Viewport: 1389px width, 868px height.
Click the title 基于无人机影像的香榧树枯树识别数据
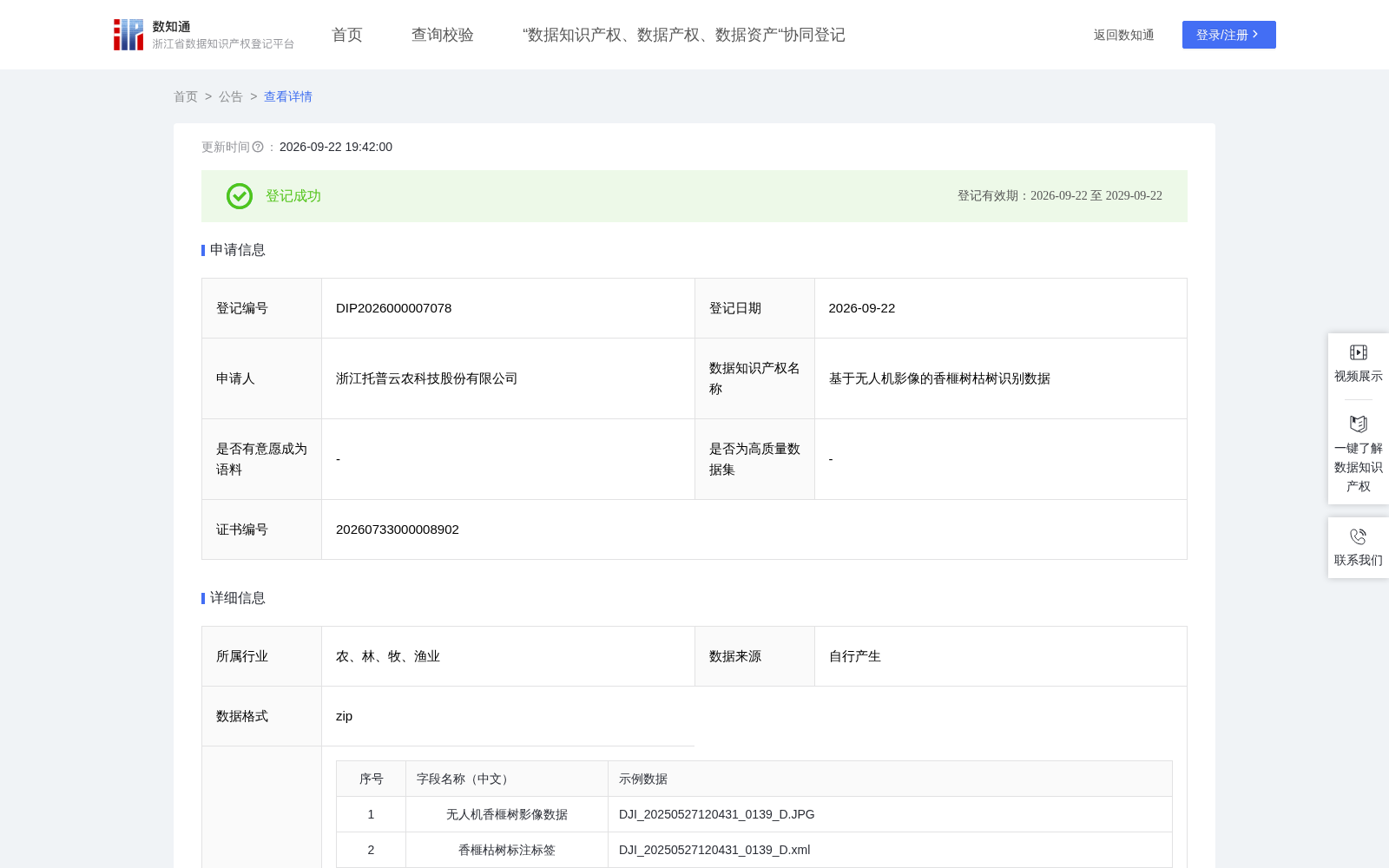coord(940,378)
